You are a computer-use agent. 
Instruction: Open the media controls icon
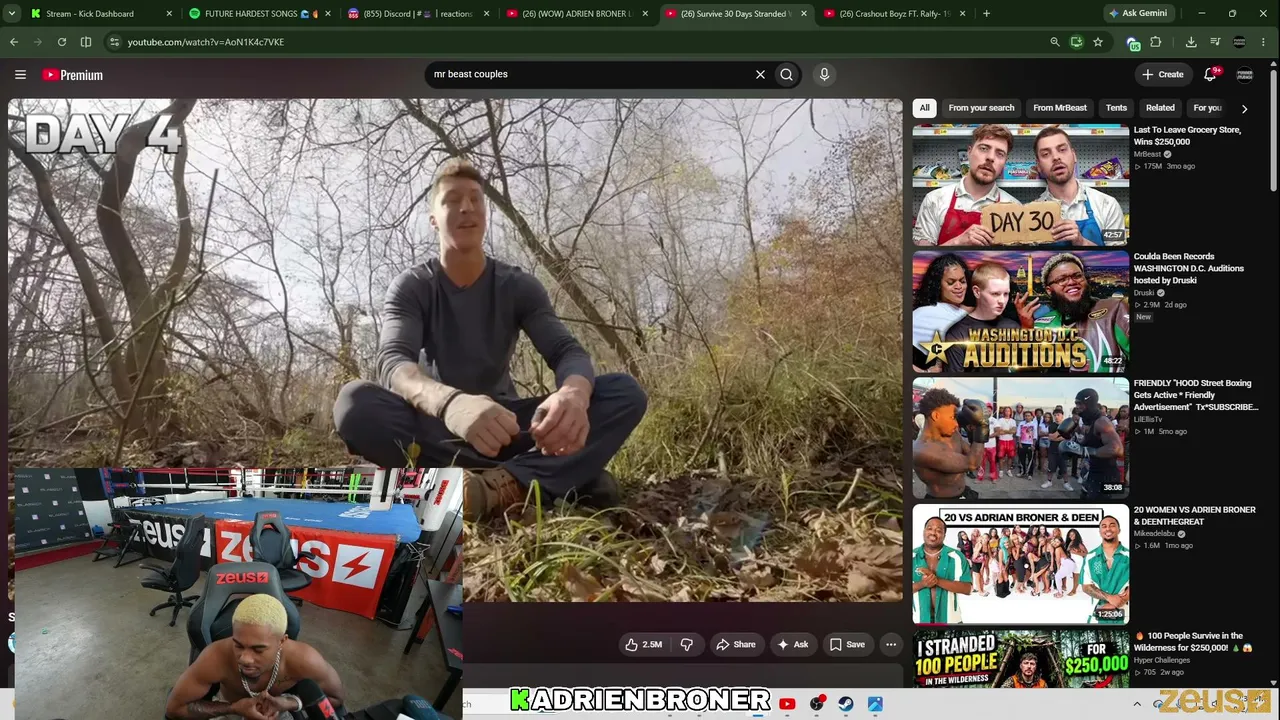1215,42
